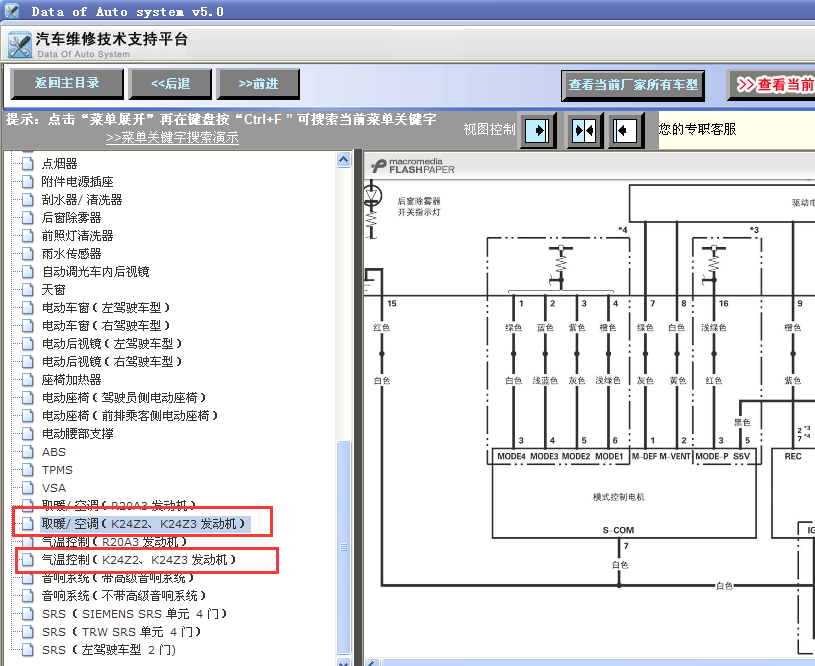The width and height of the screenshot is (815, 666).
Task: Select 音响系统（带高级音响系统）
Action: (x=118, y=578)
